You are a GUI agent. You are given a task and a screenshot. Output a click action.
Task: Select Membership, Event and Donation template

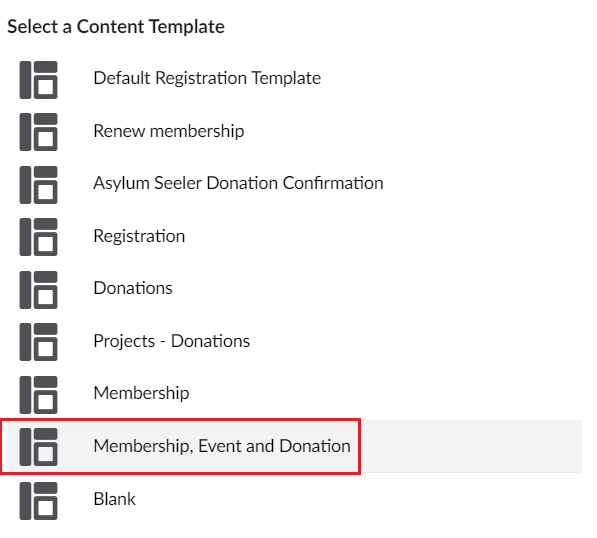click(x=222, y=446)
